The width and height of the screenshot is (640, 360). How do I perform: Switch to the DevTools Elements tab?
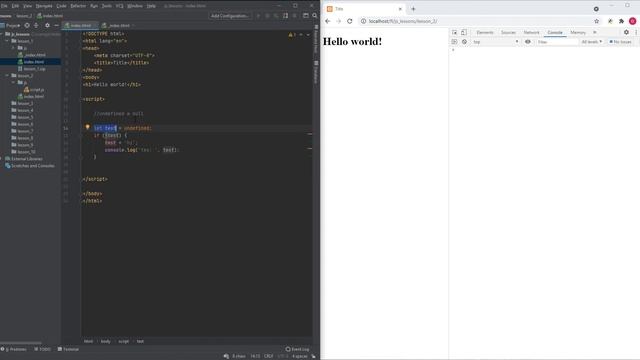(x=485, y=32)
